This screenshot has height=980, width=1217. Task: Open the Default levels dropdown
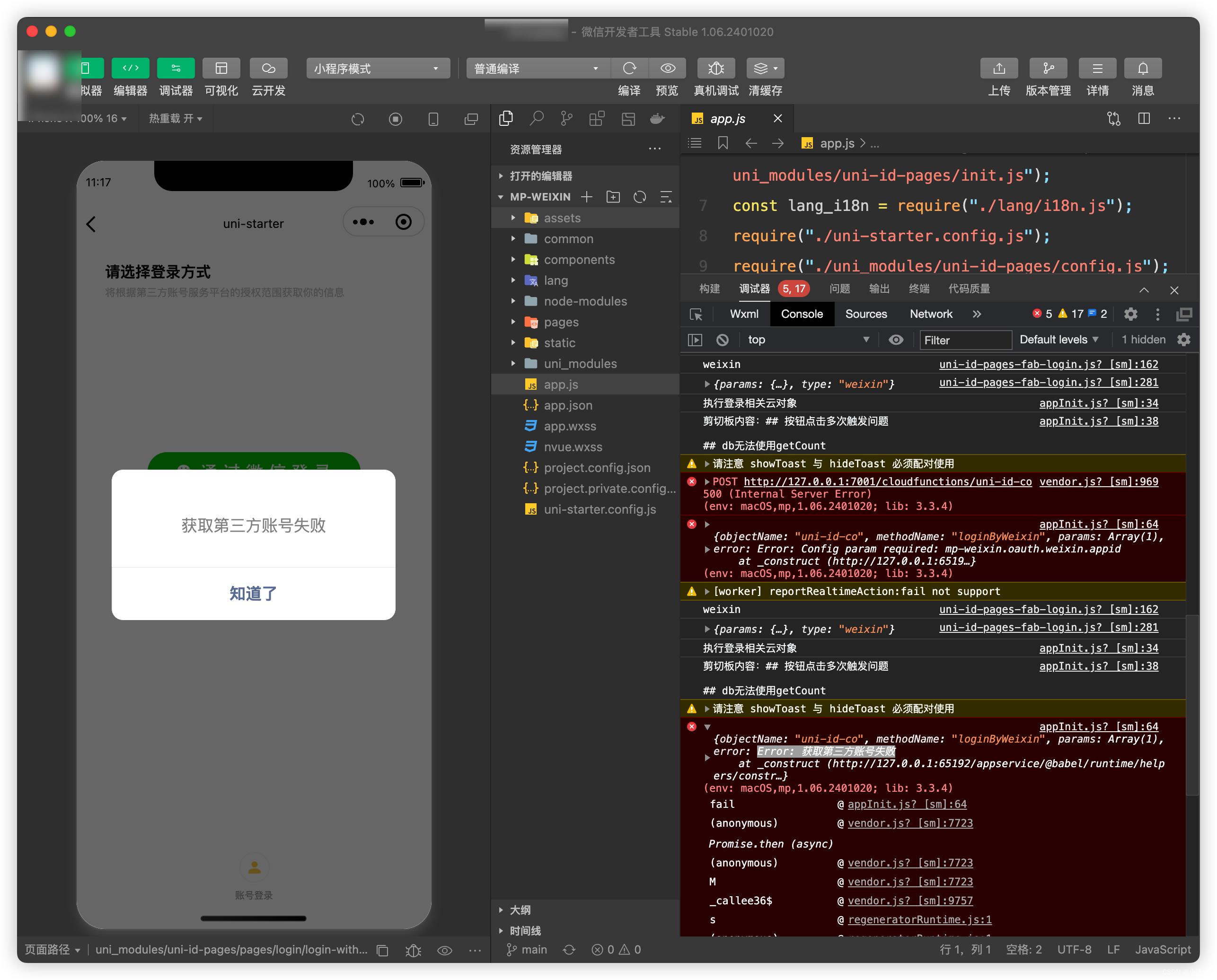click(1059, 340)
